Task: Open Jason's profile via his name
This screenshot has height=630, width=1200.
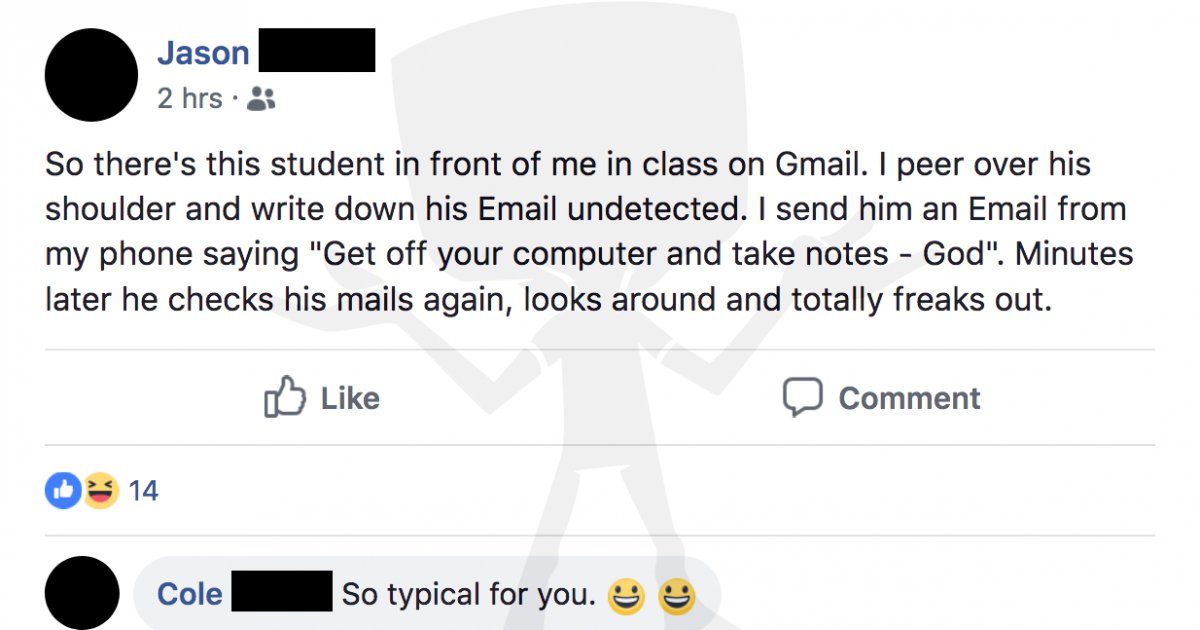Action: coord(204,52)
